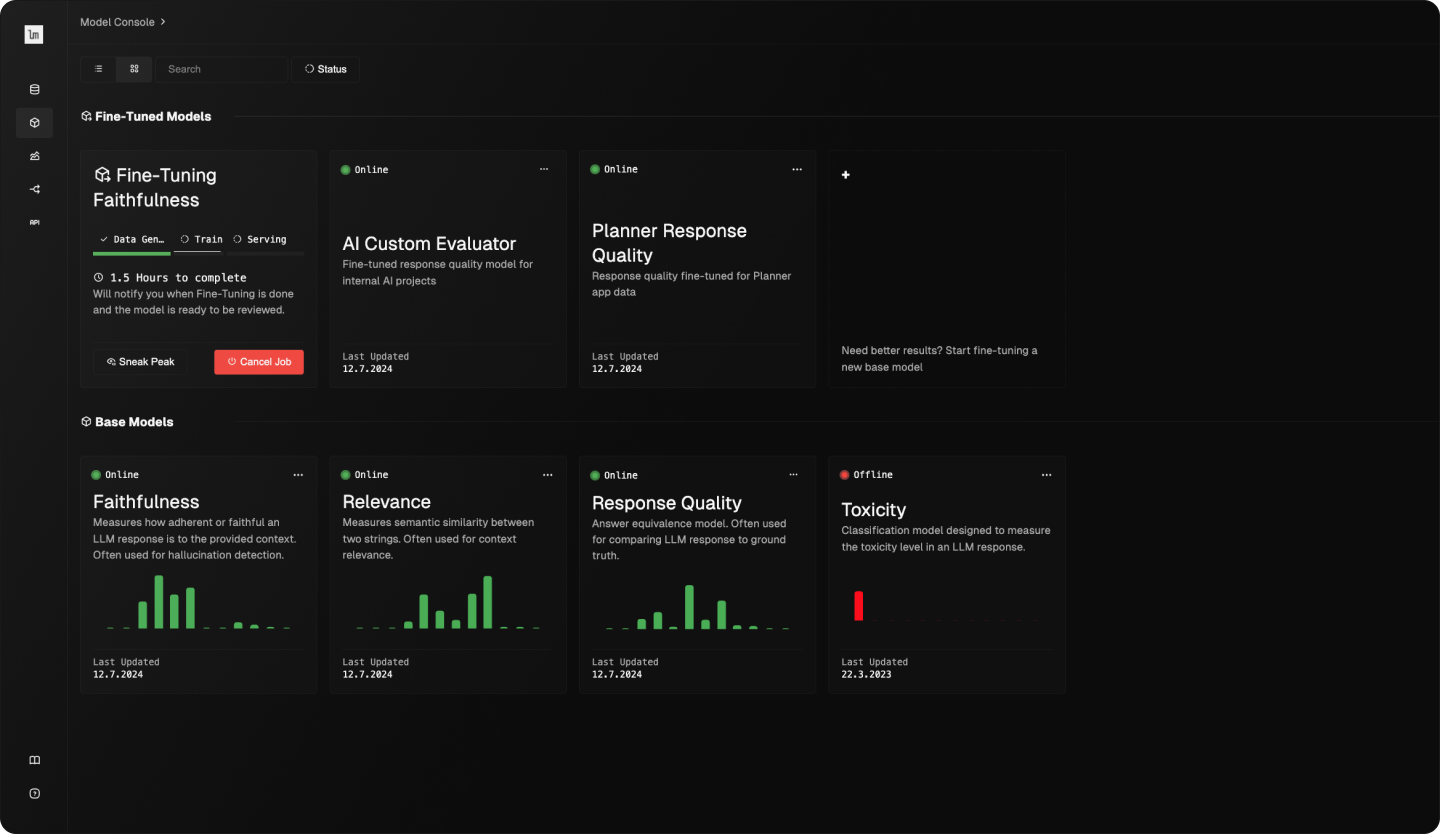This screenshot has height=834, width=1440.
Task: Click 'Need better results? Start fine-tuning' text
Action: pos(939,359)
